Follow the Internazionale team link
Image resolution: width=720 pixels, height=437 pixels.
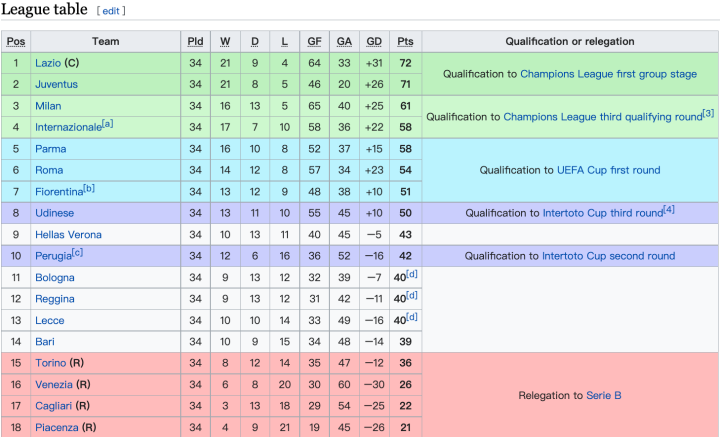[x=68, y=128]
